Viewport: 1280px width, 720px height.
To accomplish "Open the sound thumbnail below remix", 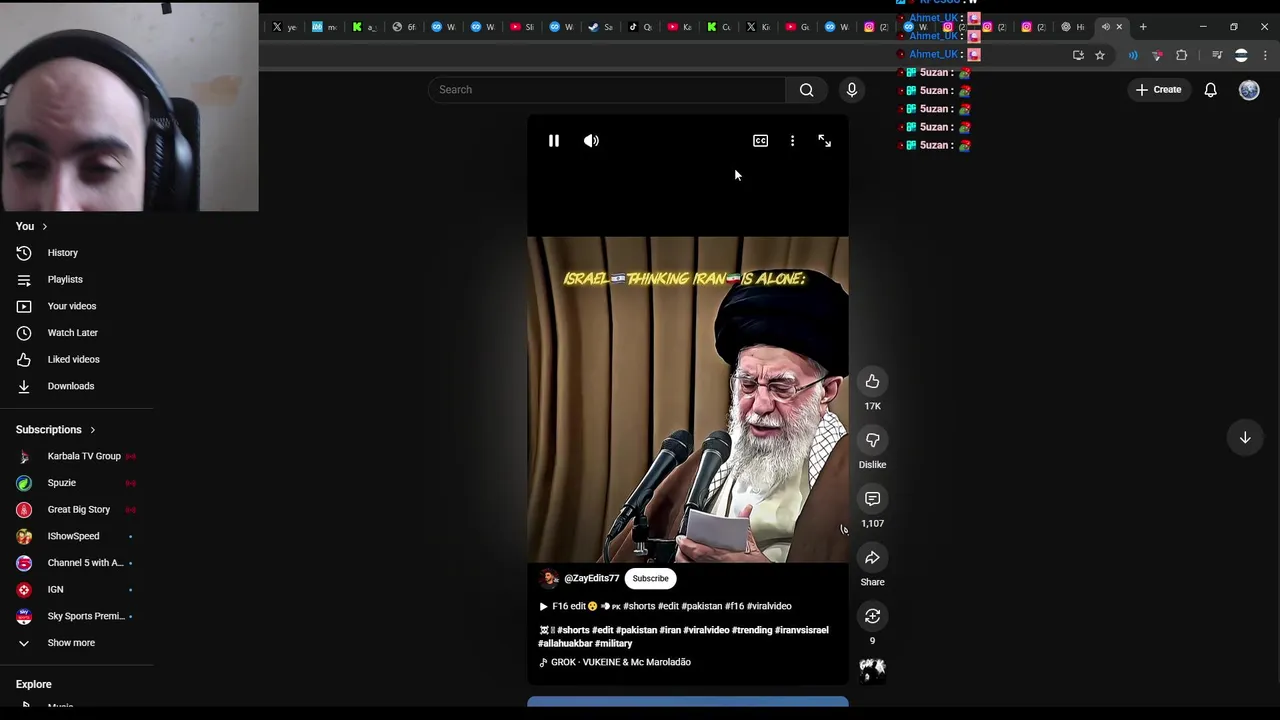I will [x=872, y=670].
